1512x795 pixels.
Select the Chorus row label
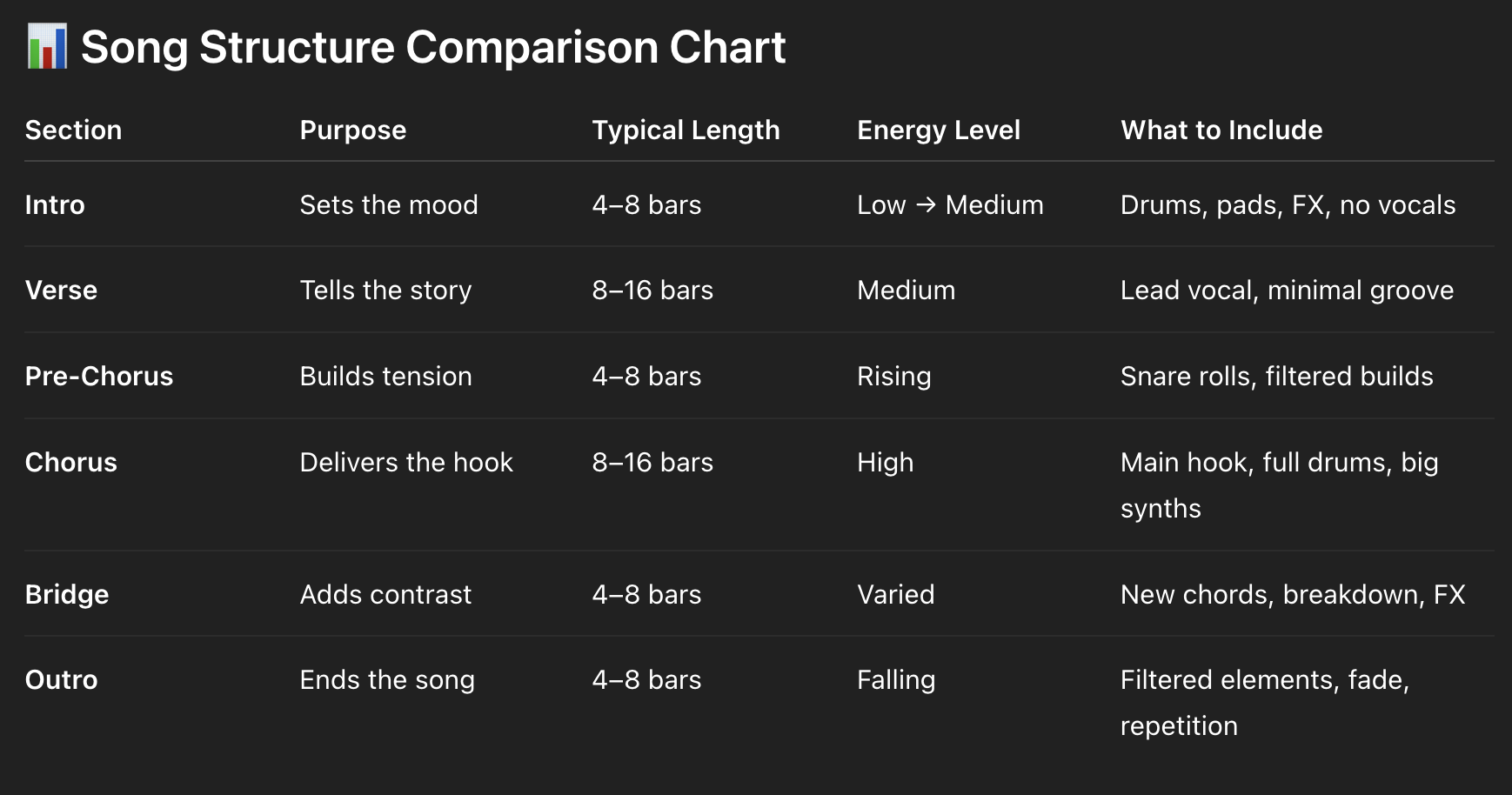(70, 463)
